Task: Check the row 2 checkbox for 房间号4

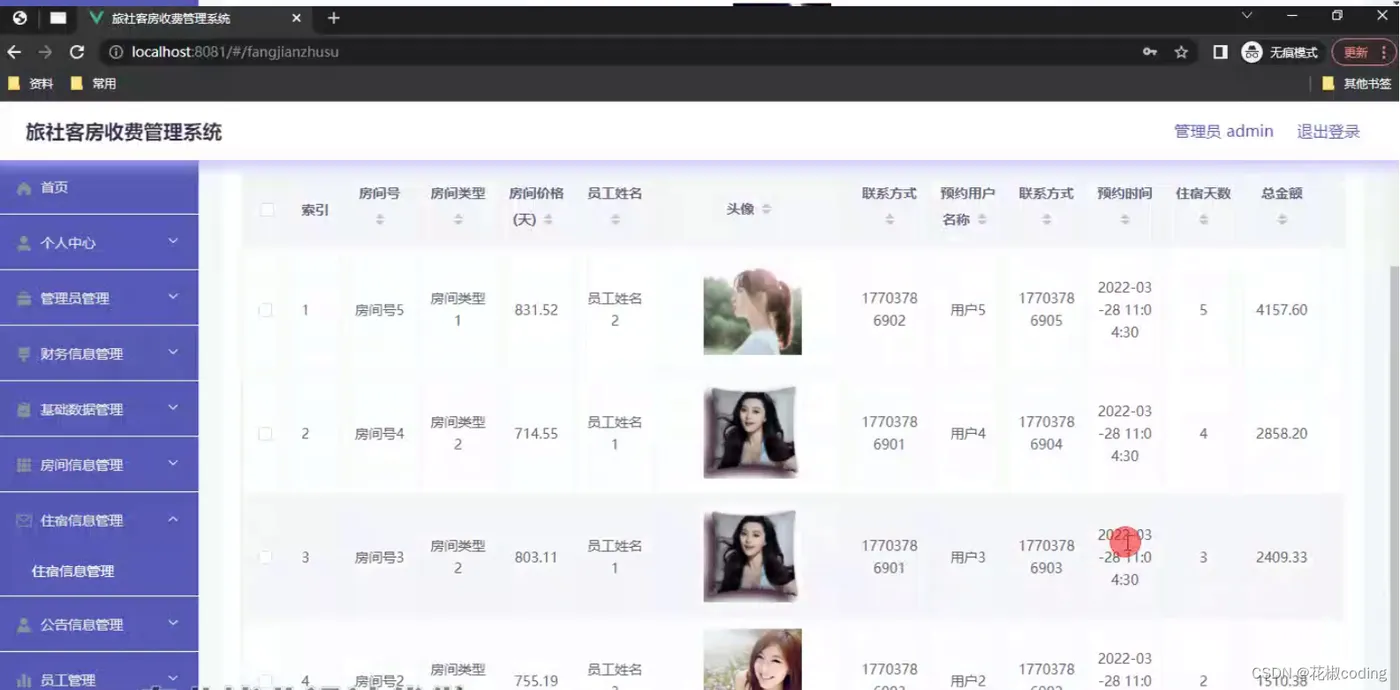Action: (265, 434)
